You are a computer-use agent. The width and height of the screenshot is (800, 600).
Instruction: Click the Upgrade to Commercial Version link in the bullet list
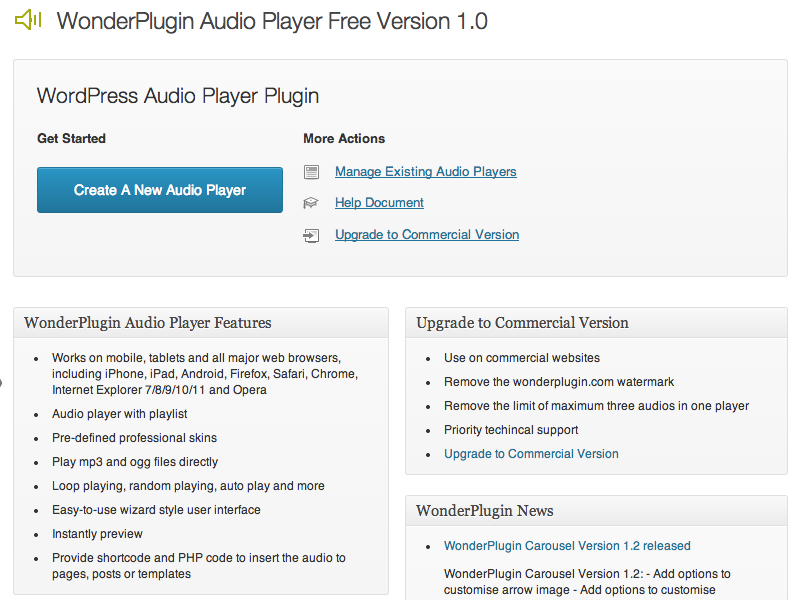pyautogui.click(x=531, y=454)
